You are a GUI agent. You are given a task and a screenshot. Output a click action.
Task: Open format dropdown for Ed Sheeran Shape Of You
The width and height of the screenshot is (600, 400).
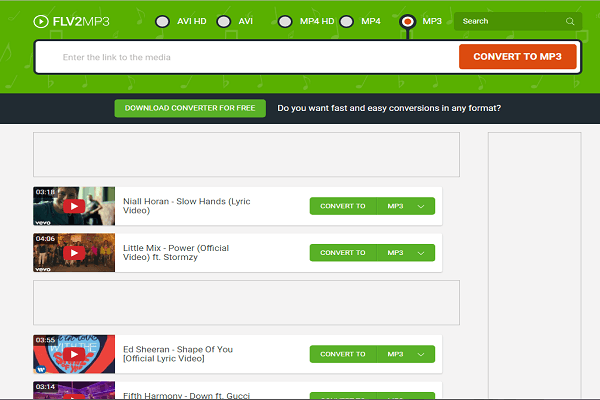(x=406, y=354)
